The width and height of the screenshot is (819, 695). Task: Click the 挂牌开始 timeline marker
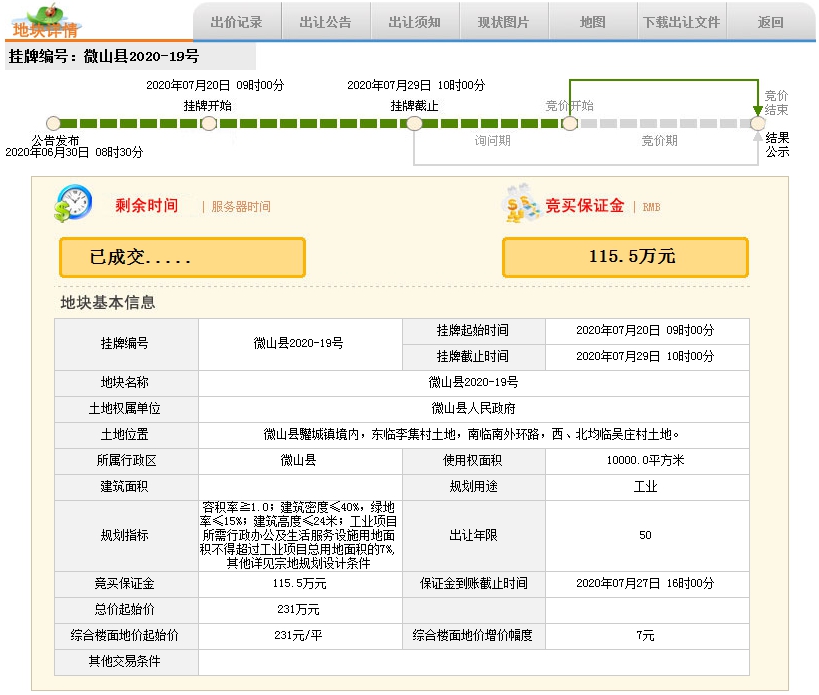(x=209, y=123)
